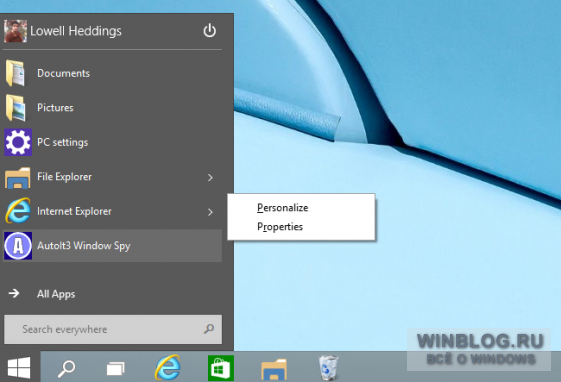Open the Pictures folder icon

pyautogui.click(x=16, y=108)
